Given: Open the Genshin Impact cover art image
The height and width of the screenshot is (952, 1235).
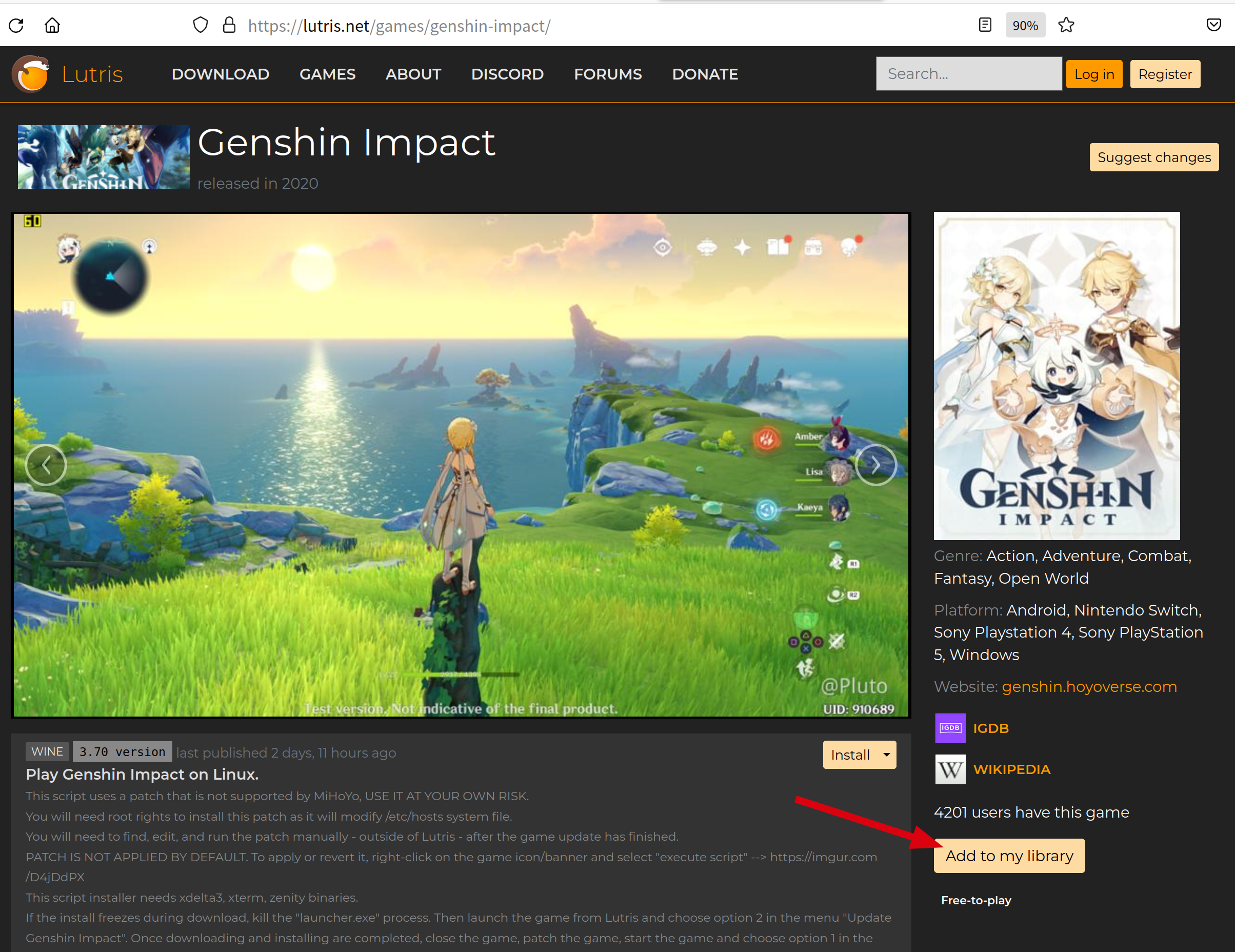Looking at the screenshot, I should click(x=1057, y=375).
